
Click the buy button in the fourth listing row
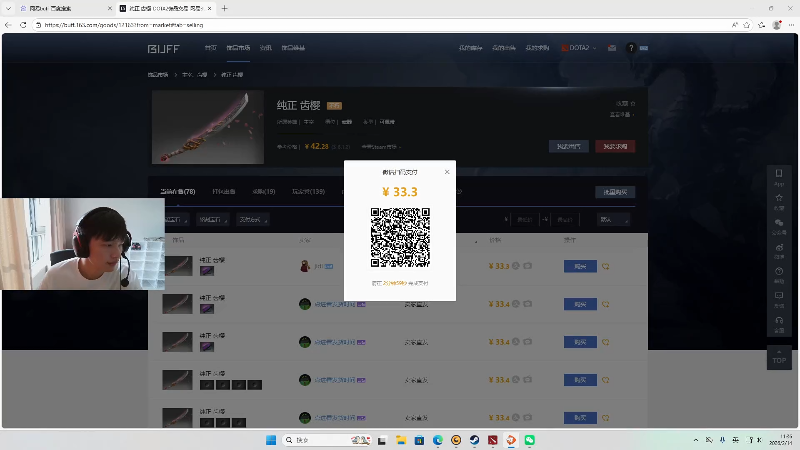(x=580, y=380)
